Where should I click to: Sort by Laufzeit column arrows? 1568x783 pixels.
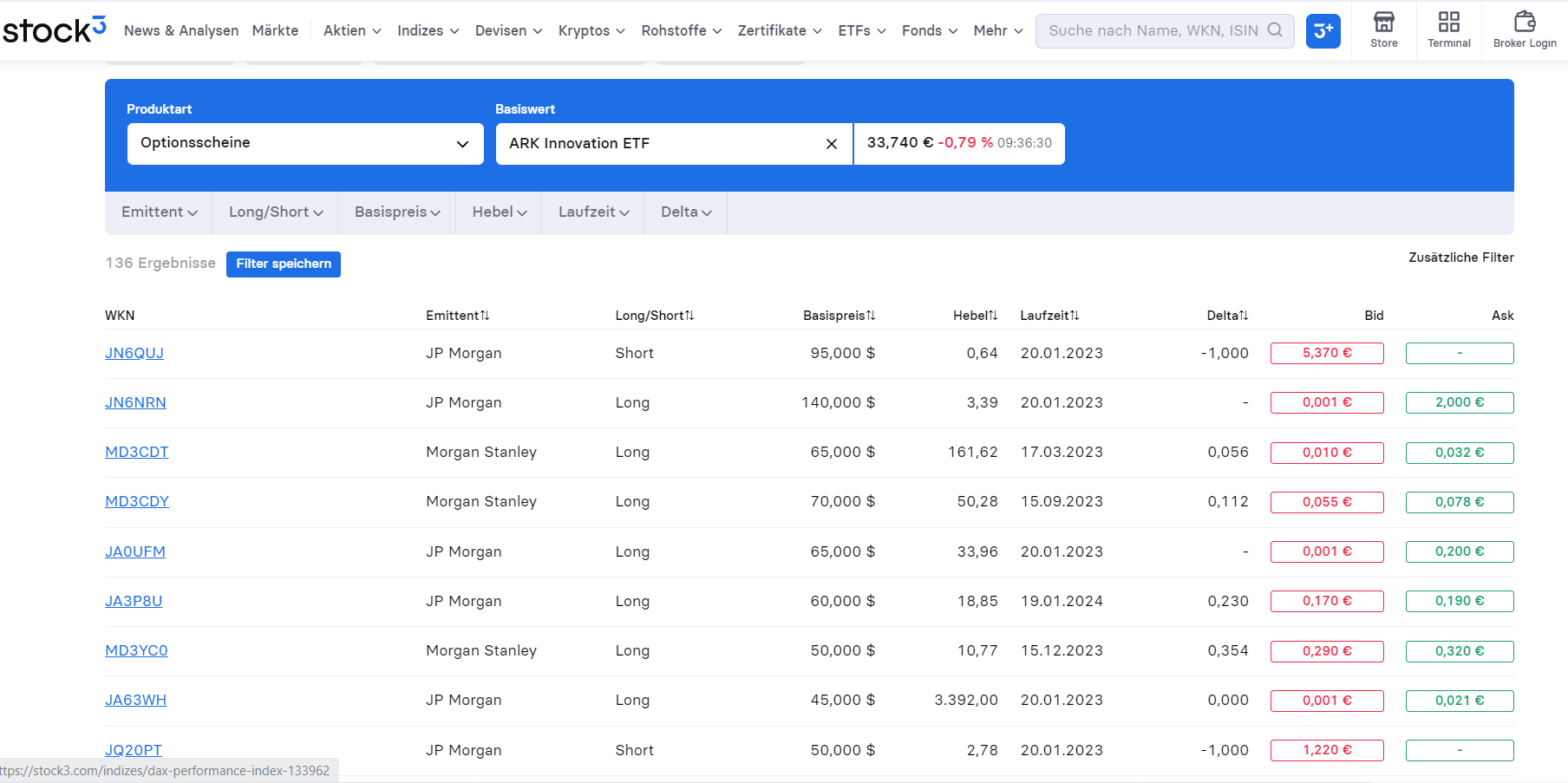click(1075, 316)
